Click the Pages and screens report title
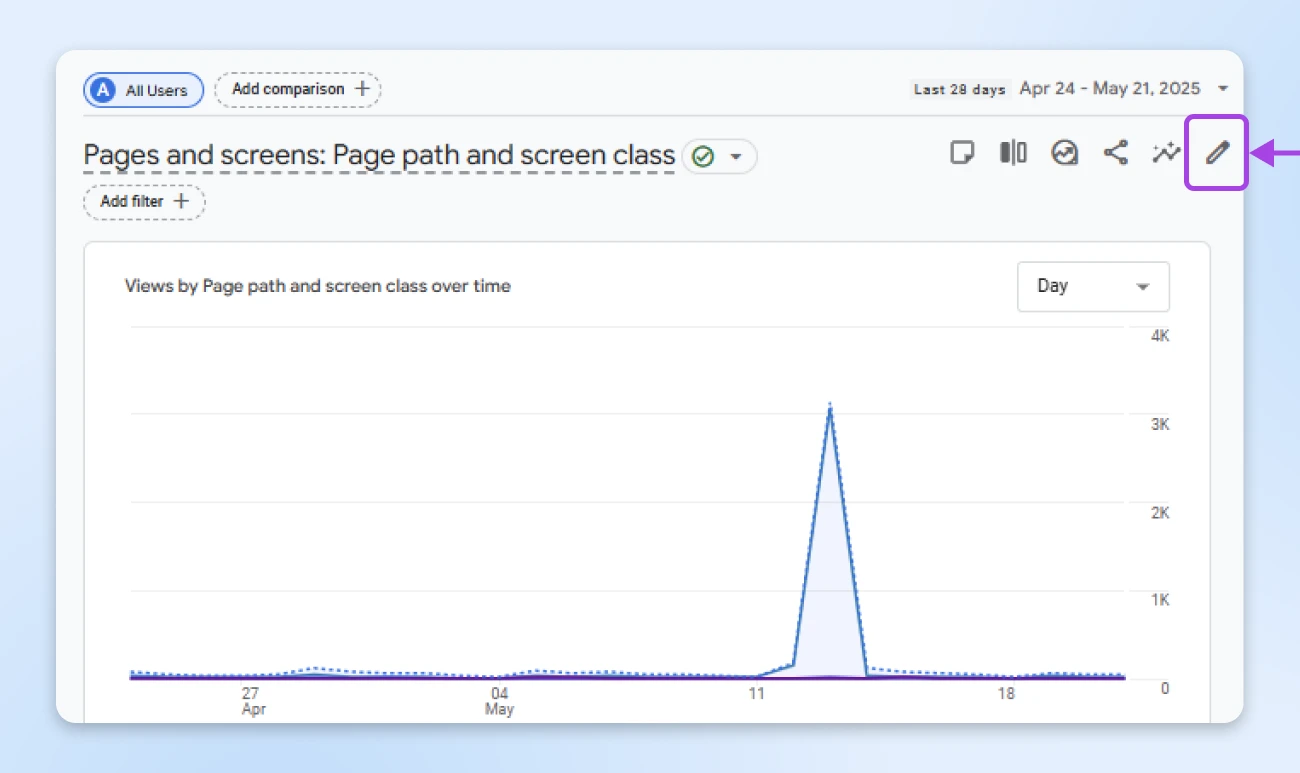The height and width of the screenshot is (773, 1300). tap(379, 156)
